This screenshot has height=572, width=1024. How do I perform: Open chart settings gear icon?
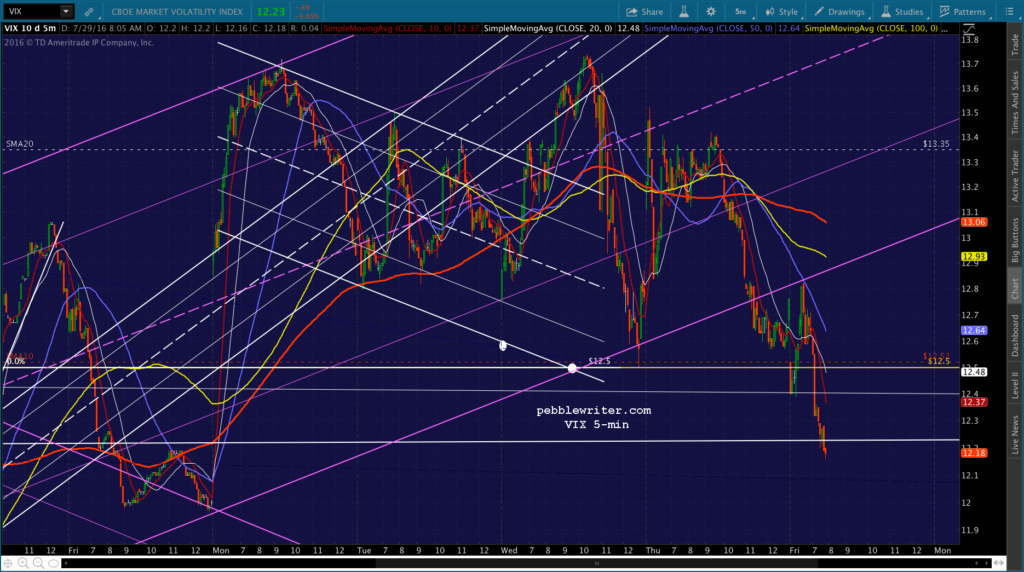pyautogui.click(x=711, y=12)
